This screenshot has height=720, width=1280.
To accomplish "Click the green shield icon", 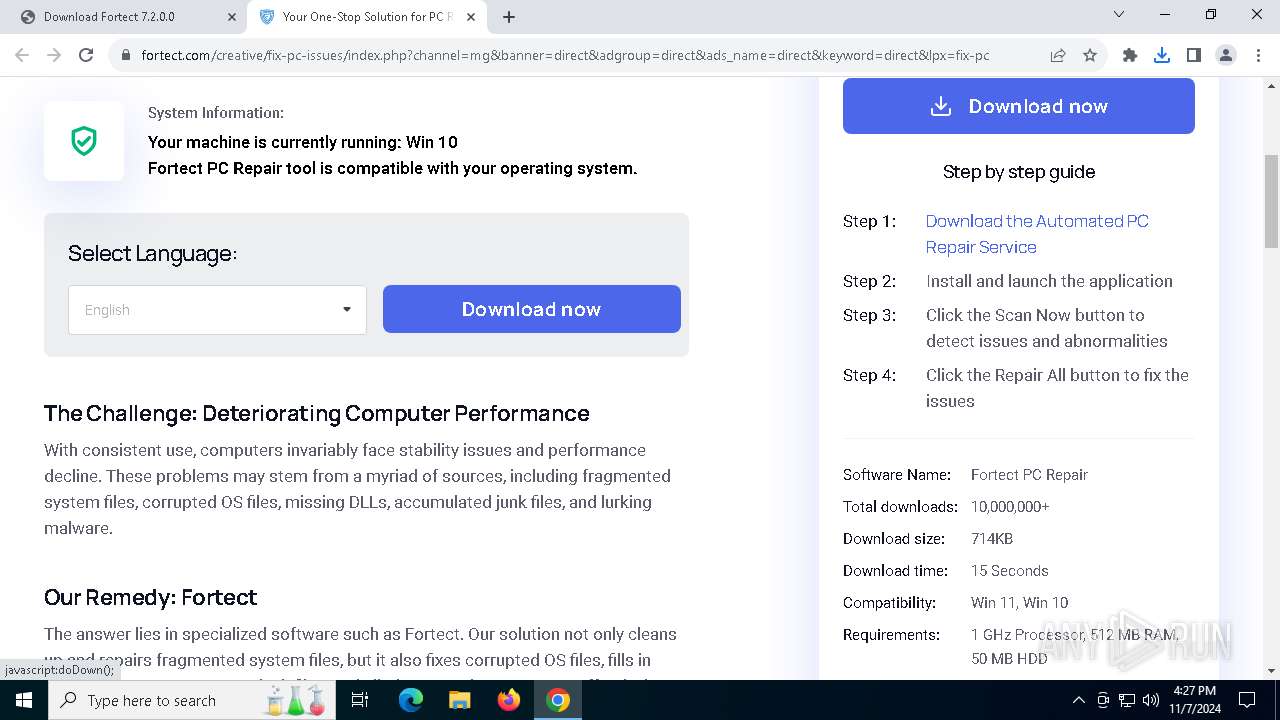I will pyautogui.click(x=84, y=141).
